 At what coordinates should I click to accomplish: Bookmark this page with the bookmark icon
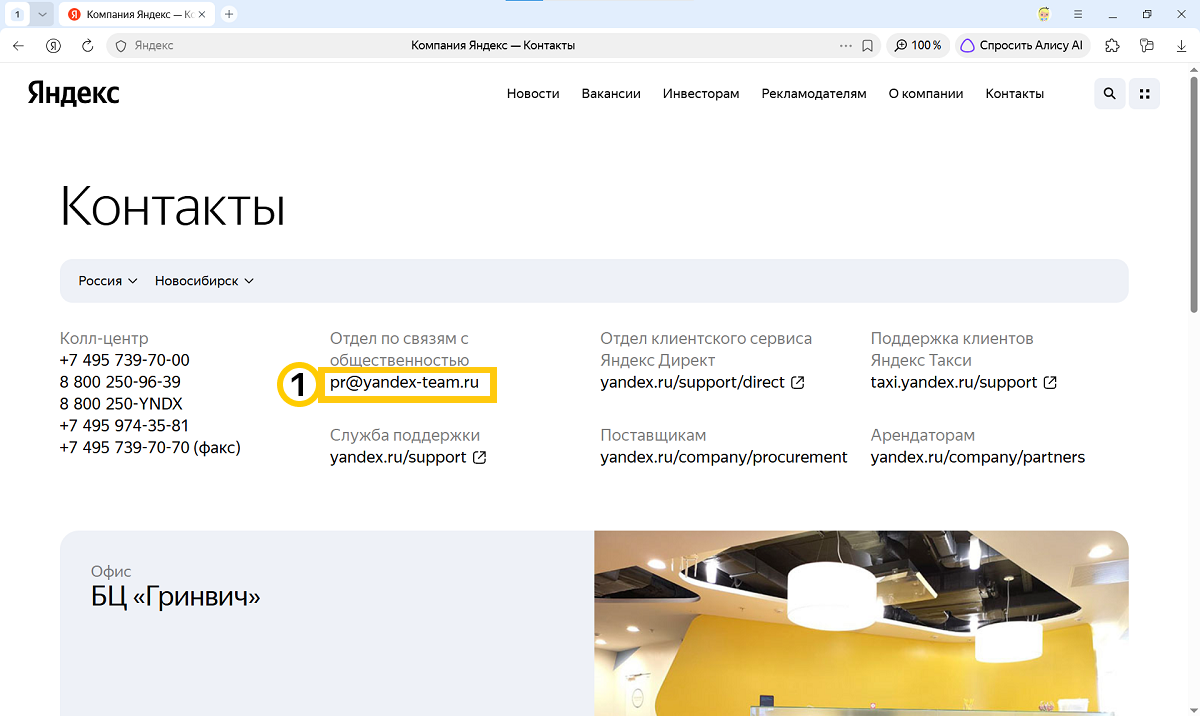pyautogui.click(x=868, y=45)
